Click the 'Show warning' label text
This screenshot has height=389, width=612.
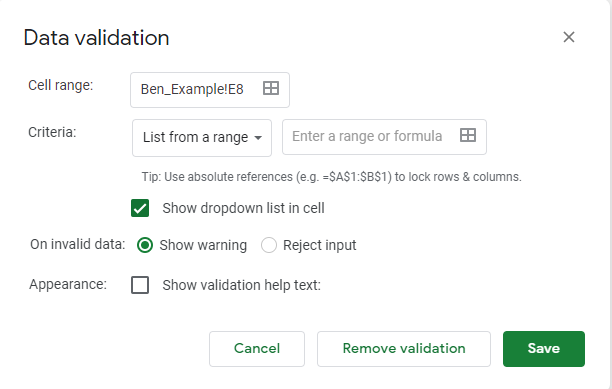point(203,245)
